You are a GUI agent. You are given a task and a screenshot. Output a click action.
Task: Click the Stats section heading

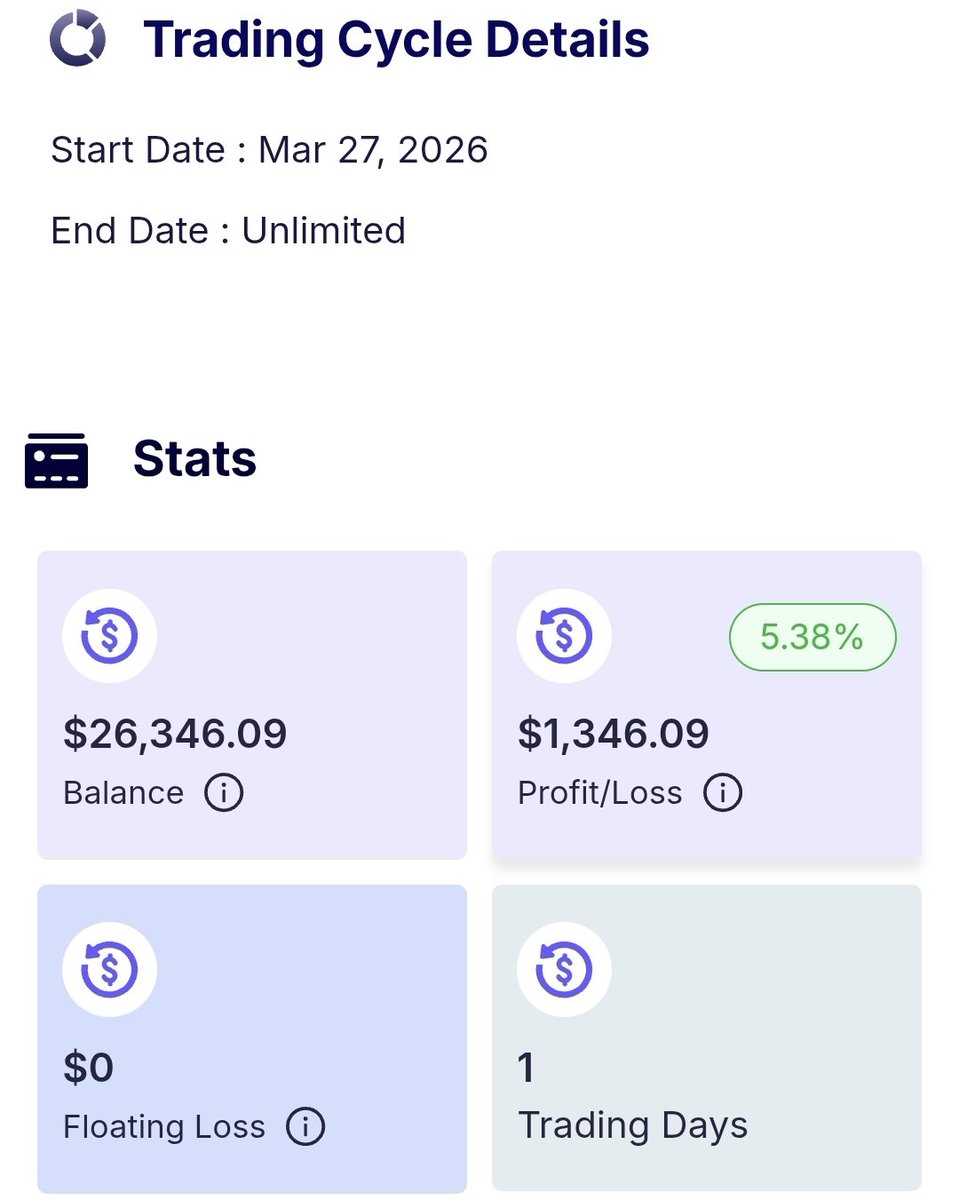(x=195, y=460)
